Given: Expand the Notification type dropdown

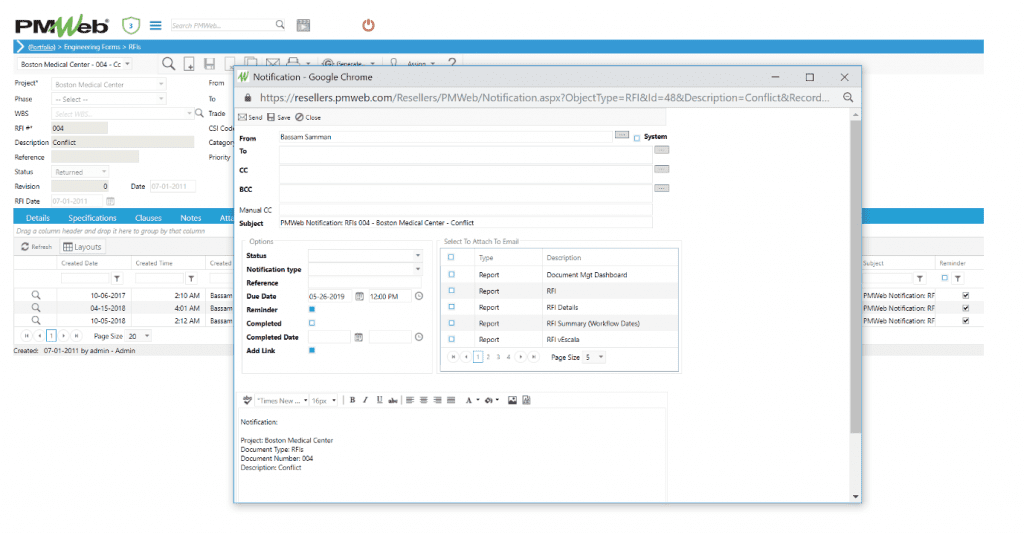Looking at the screenshot, I should (418, 269).
